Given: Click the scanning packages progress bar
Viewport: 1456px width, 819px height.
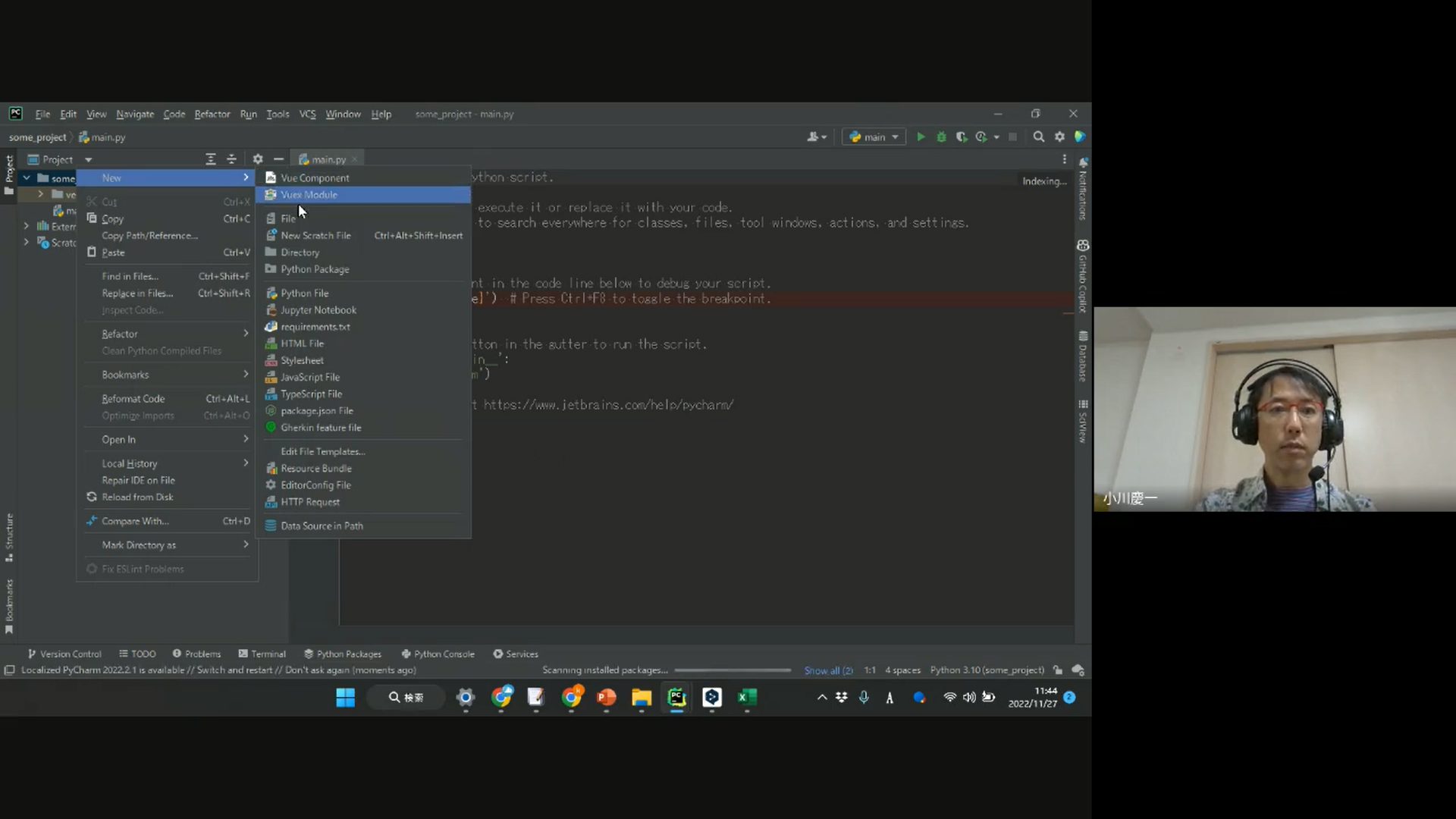Looking at the screenshot, I should 732,670.
